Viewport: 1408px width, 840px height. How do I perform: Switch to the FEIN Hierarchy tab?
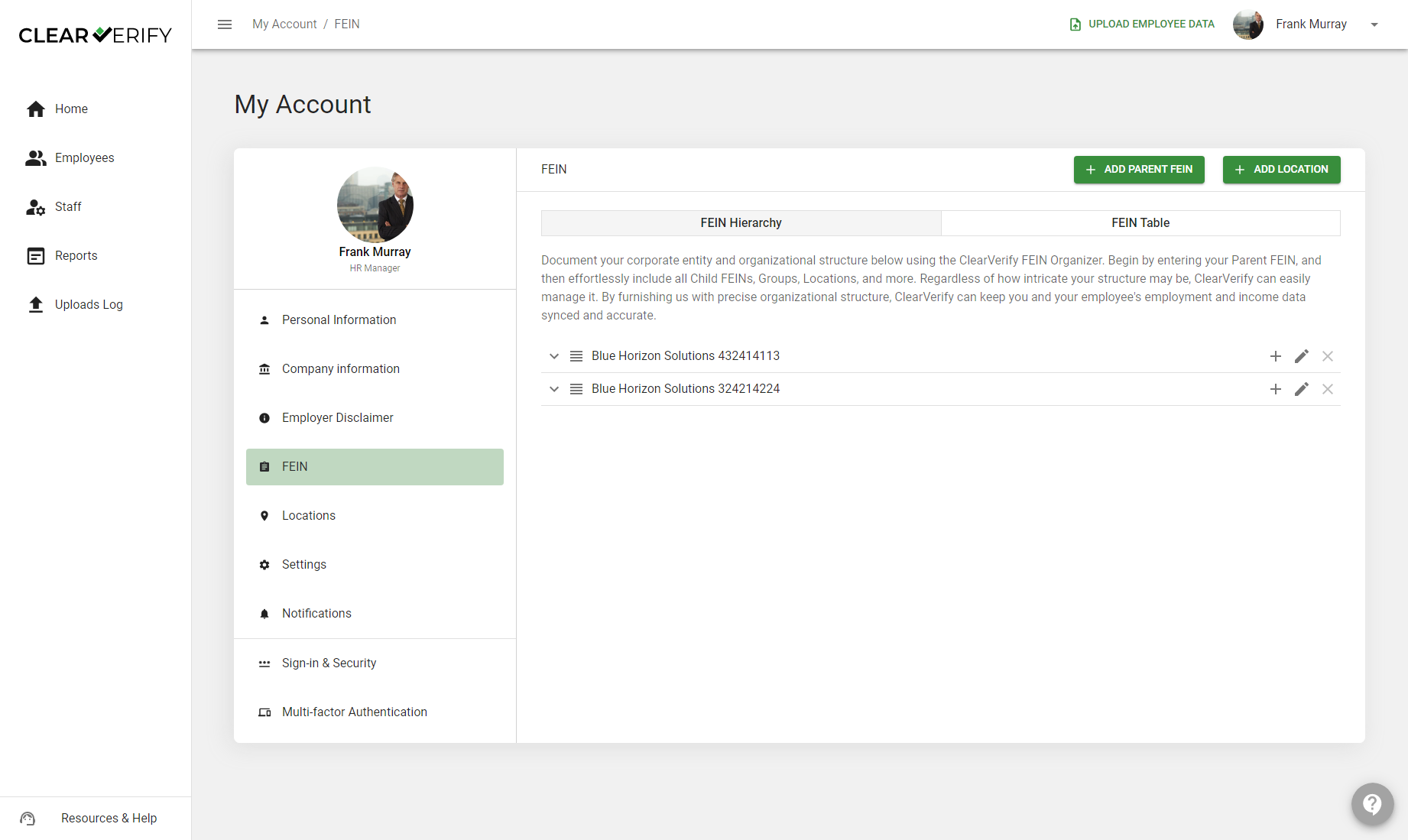(x=741, y=223)
